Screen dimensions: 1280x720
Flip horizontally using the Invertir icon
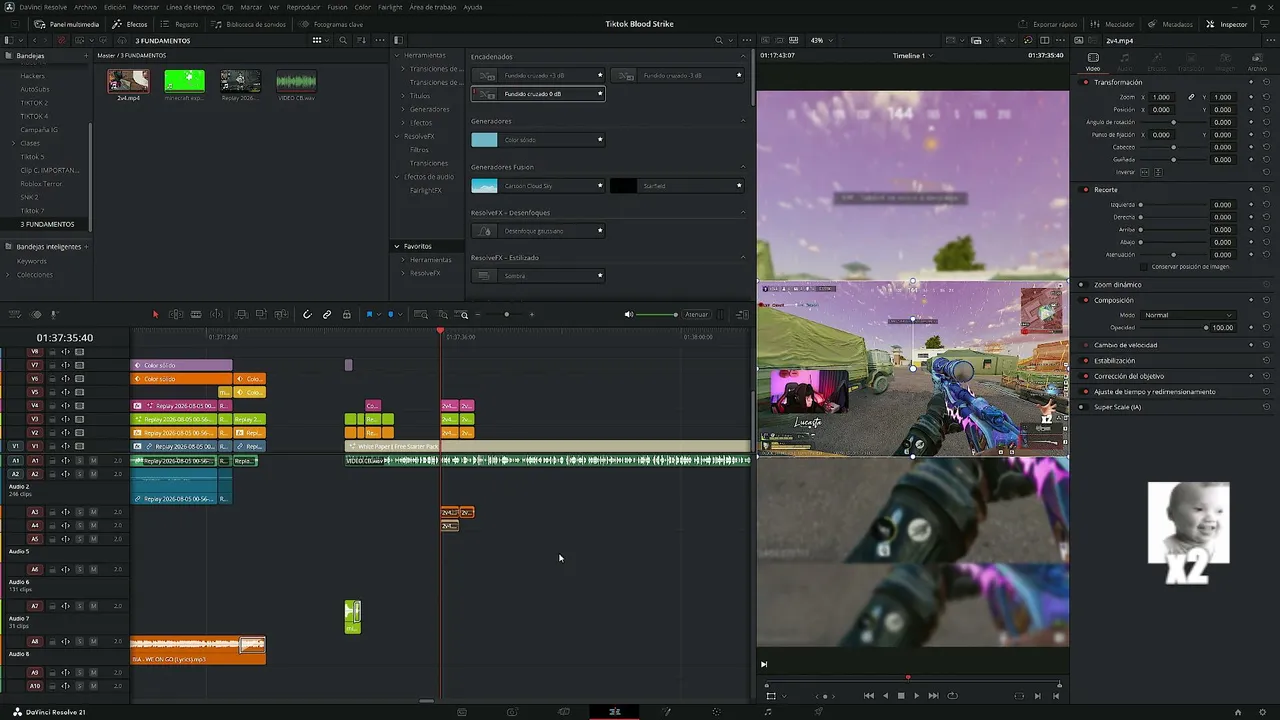pos(1146,172)
